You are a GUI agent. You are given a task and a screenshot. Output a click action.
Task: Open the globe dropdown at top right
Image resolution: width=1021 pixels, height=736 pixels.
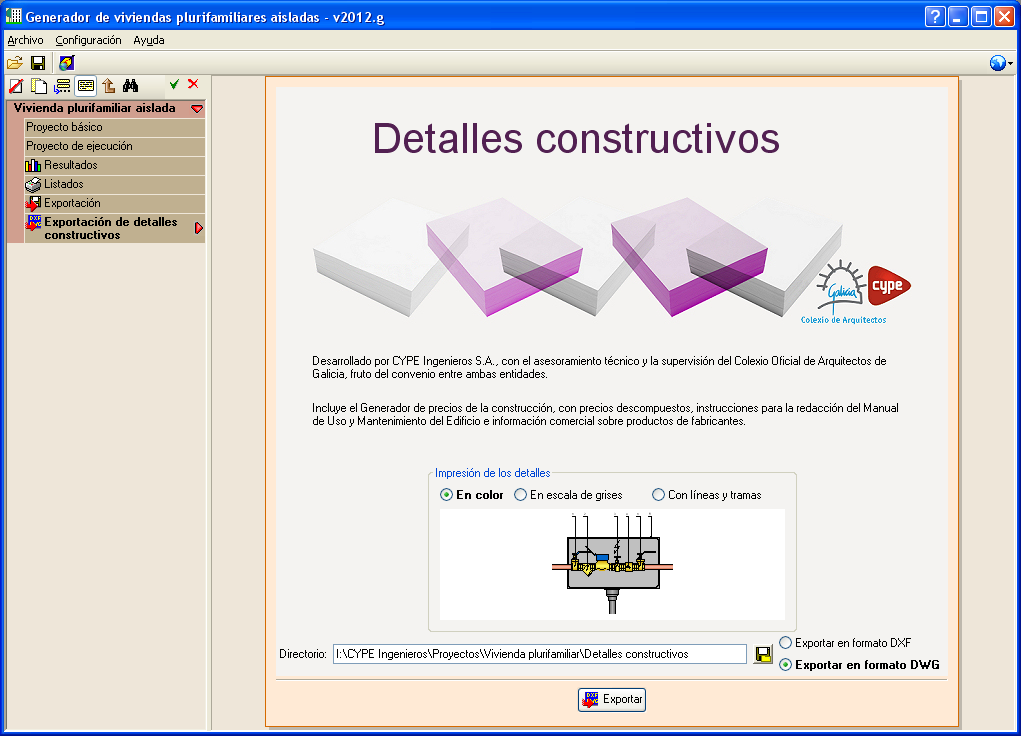coord(1001,63)
